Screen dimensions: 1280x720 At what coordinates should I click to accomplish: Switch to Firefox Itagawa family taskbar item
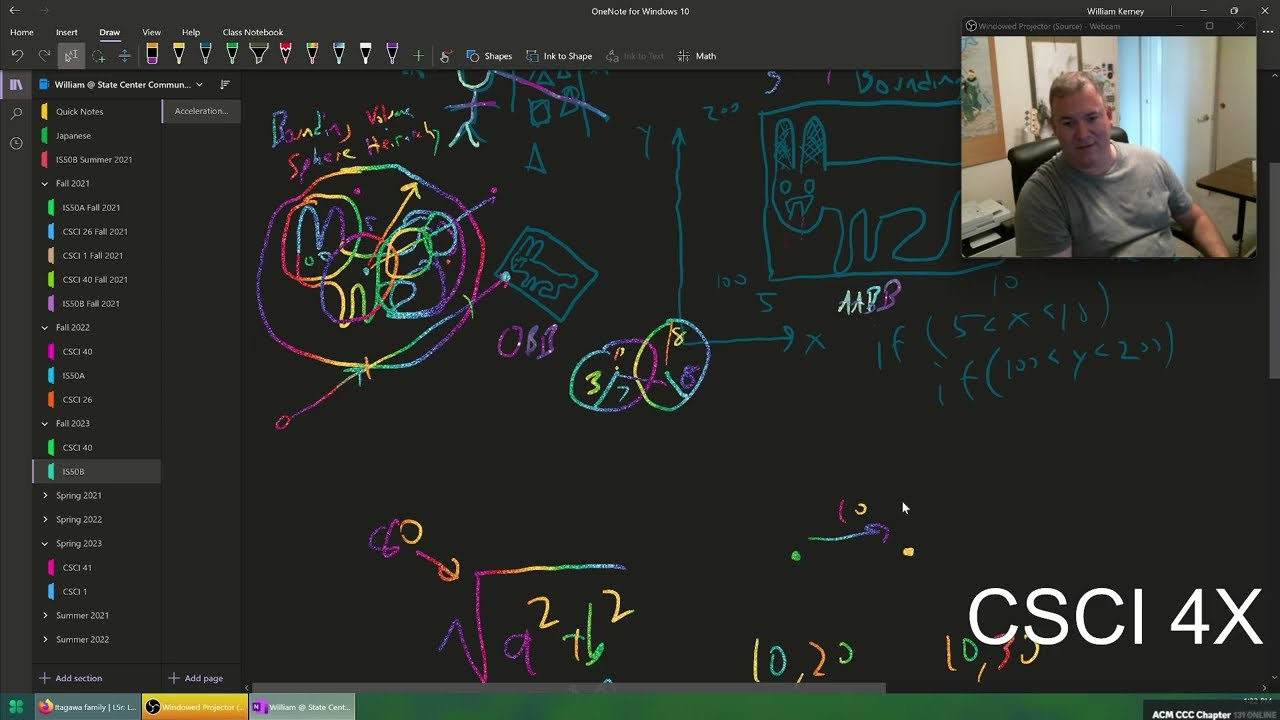[87, 707]
